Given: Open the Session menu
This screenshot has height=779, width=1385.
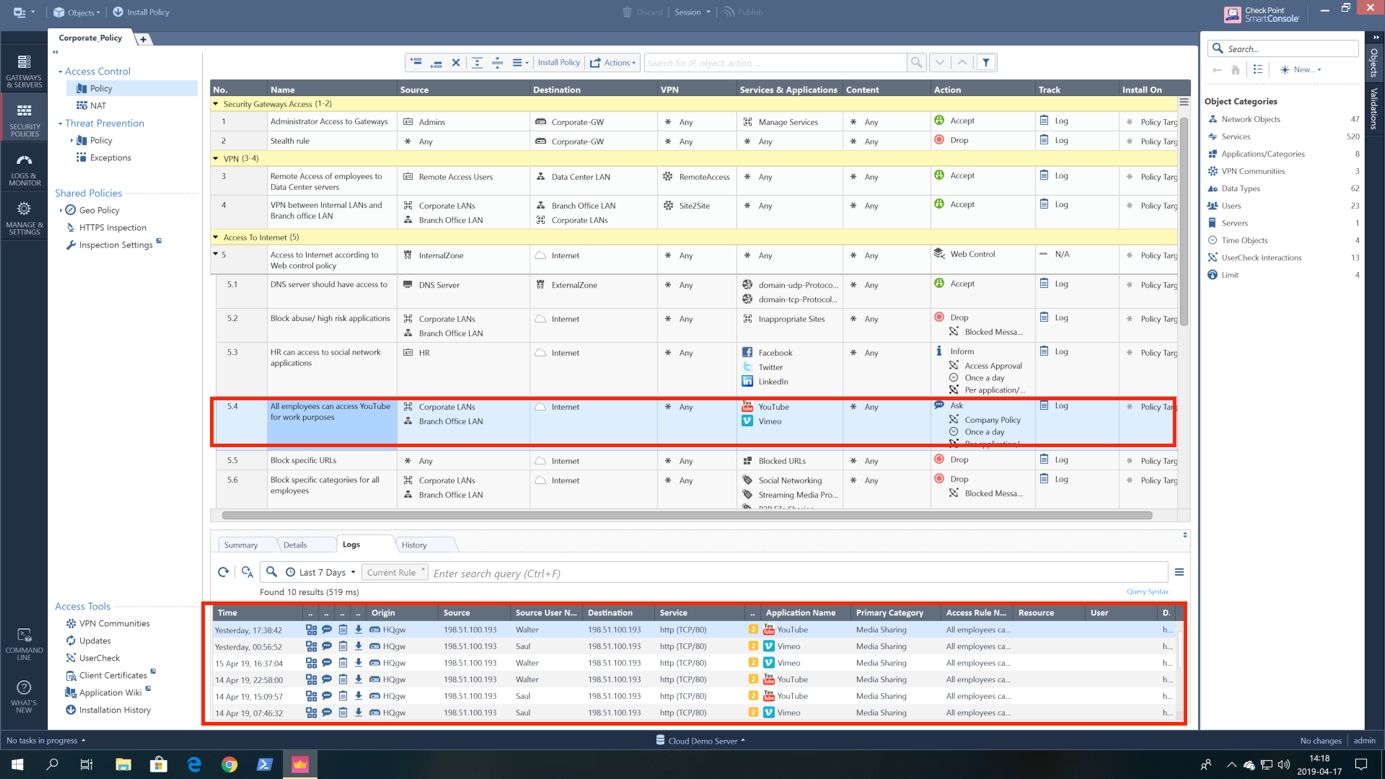Looking at the screenshot, I should point(691,12).
